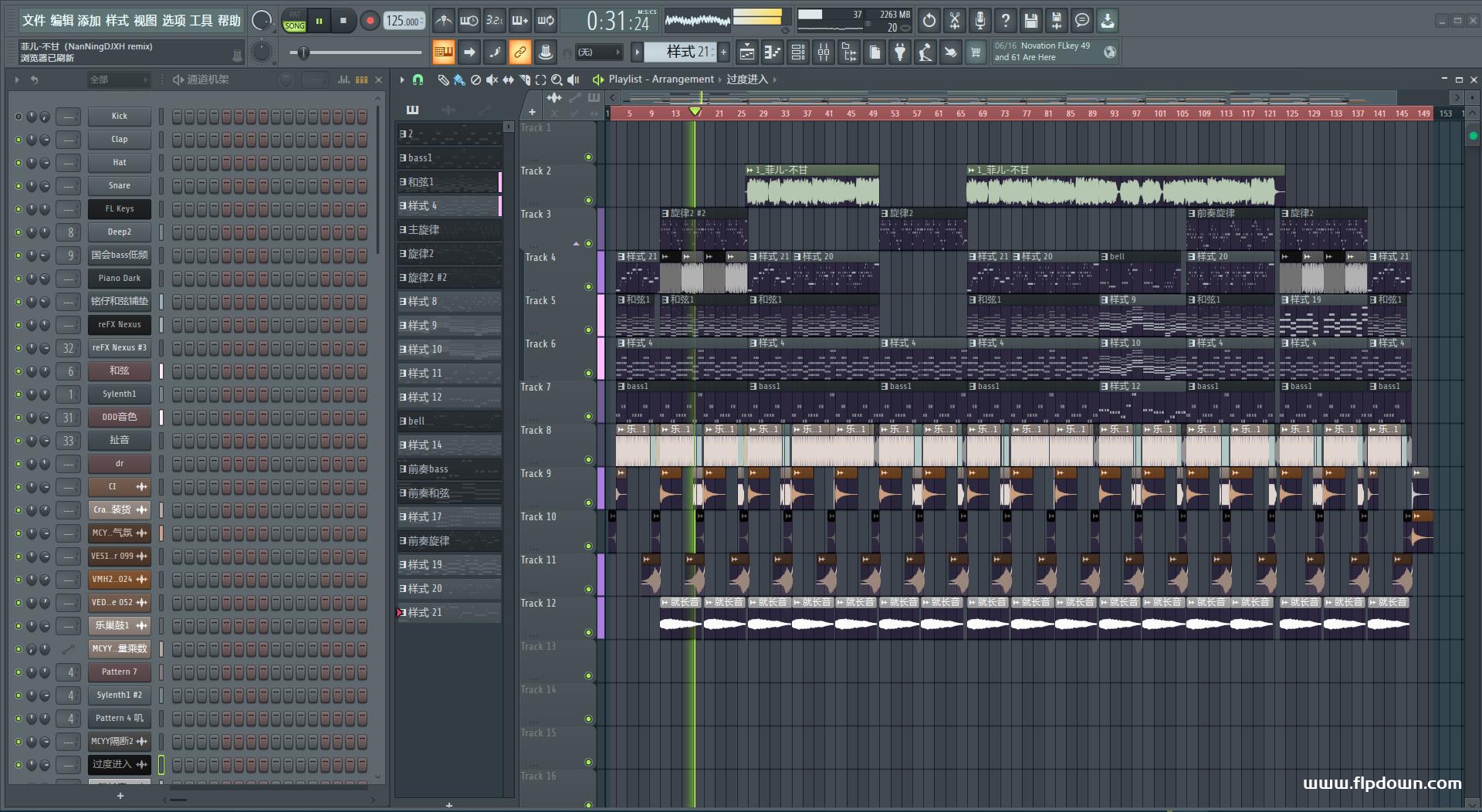Open the help question mark icon
The width and height of the screenshot is (1482, 812).
1005,21
